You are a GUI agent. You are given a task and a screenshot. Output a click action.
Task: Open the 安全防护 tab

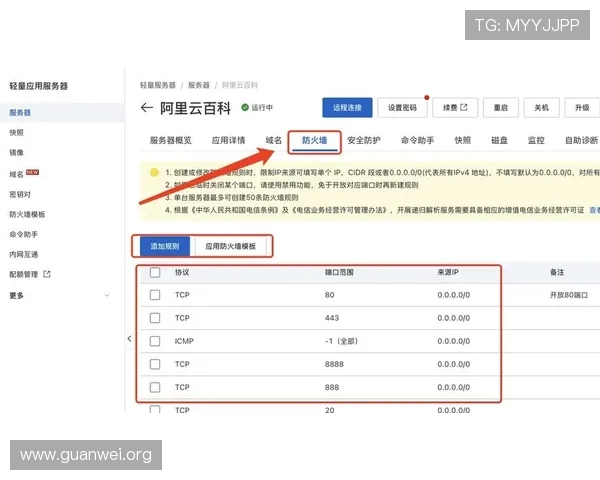point(364,140)
